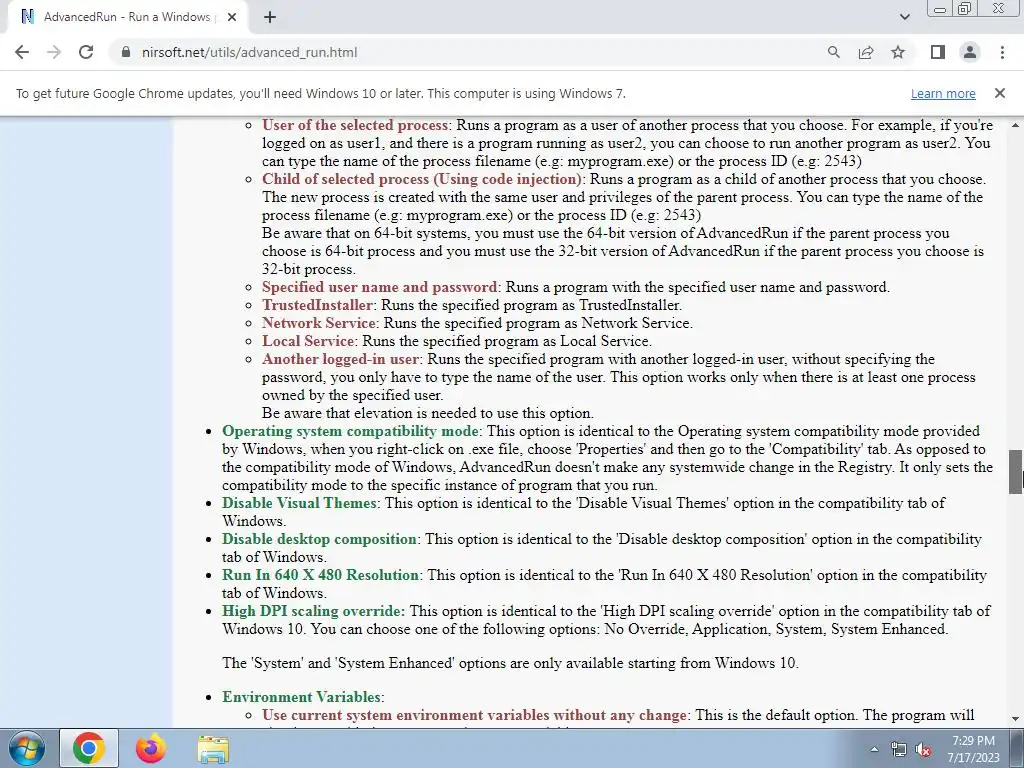Click 'Specified user name and password' text
1024x768 pixels.
pos(379,287)
